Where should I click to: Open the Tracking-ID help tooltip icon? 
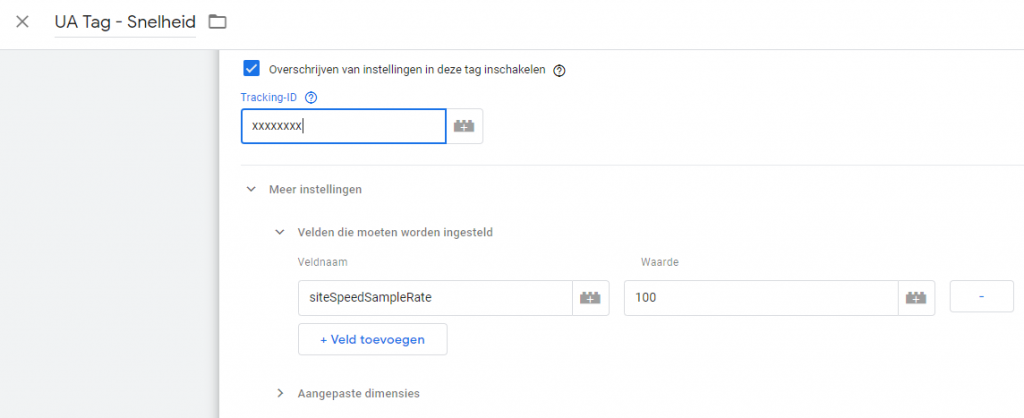pos(311,98)
